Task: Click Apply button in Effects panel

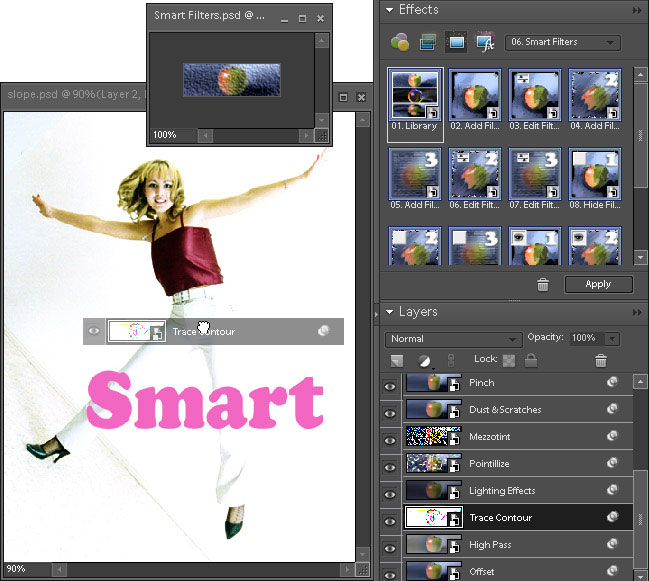Action: [x=599, y=284]
